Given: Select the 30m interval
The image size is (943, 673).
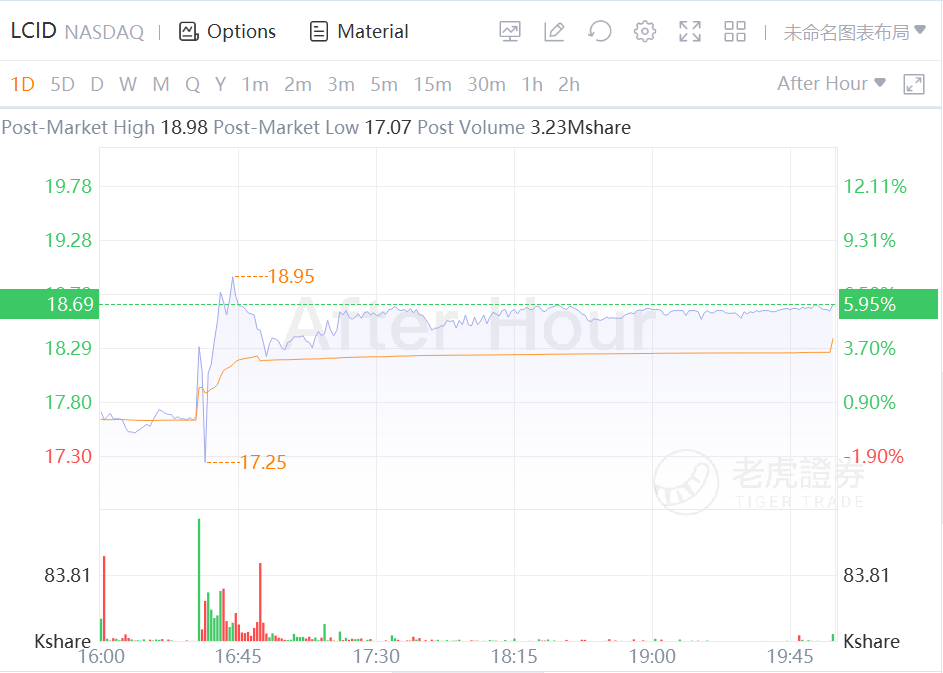Looking at the screenshot, I should (486, 84).
